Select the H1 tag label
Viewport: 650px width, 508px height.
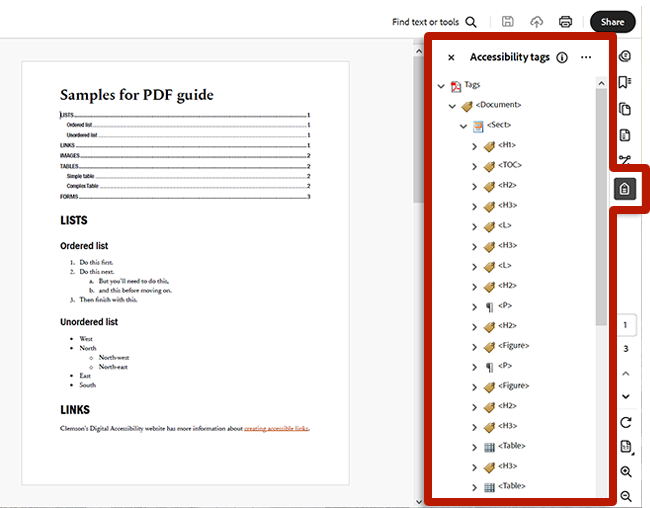point(507,145)
